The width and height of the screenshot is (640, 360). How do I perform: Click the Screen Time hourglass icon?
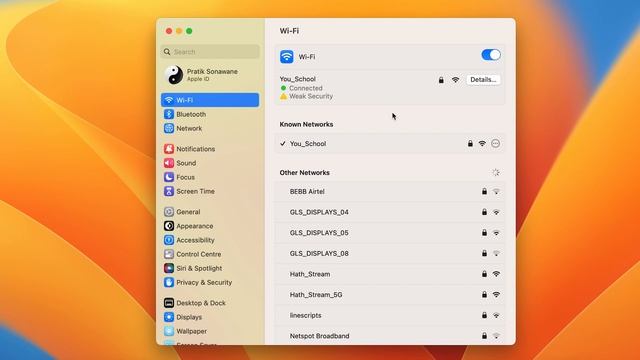point(169,191)
